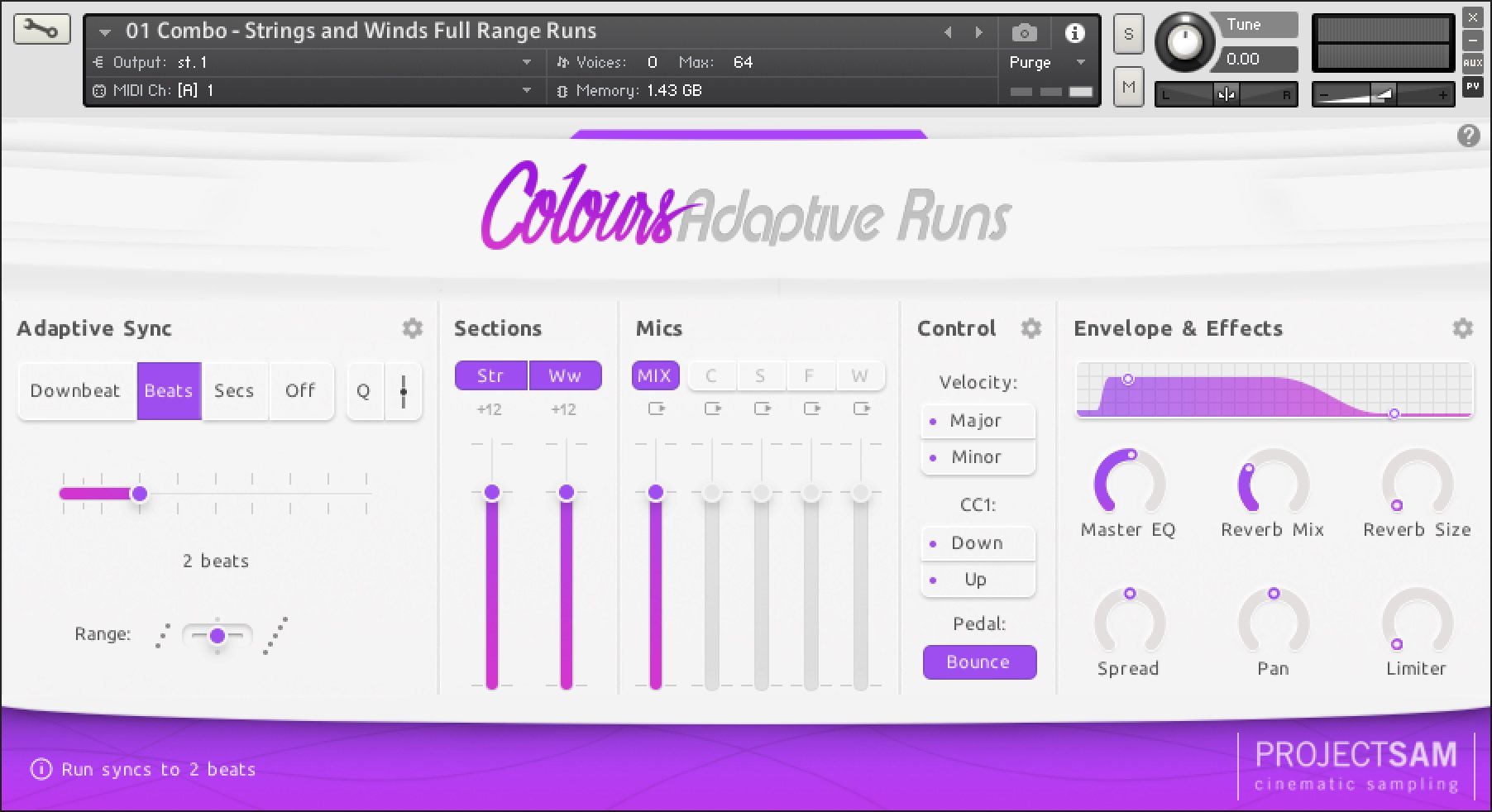Enable the C microphone
1492x812 pixels.
coord(711,375)
